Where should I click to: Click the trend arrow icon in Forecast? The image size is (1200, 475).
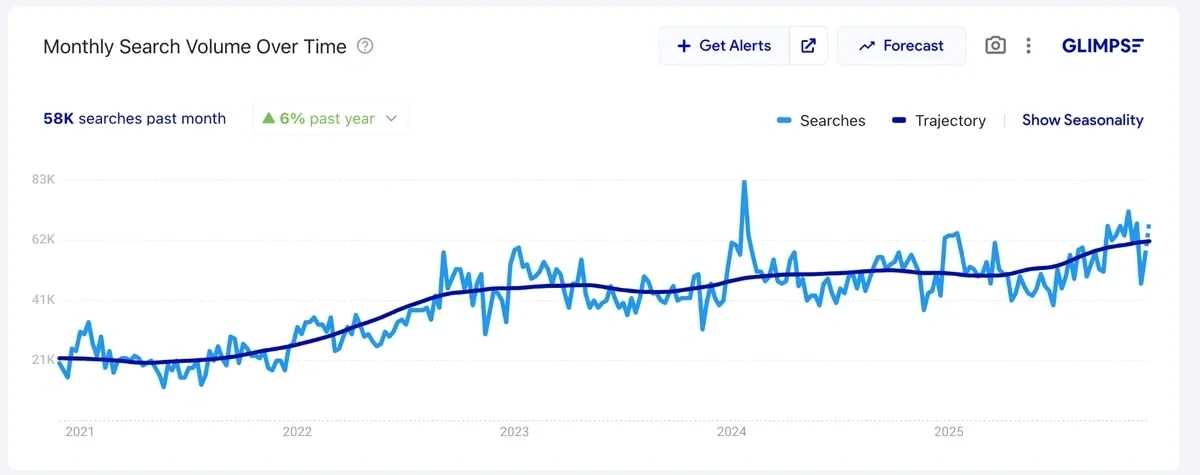pos(866,46)
